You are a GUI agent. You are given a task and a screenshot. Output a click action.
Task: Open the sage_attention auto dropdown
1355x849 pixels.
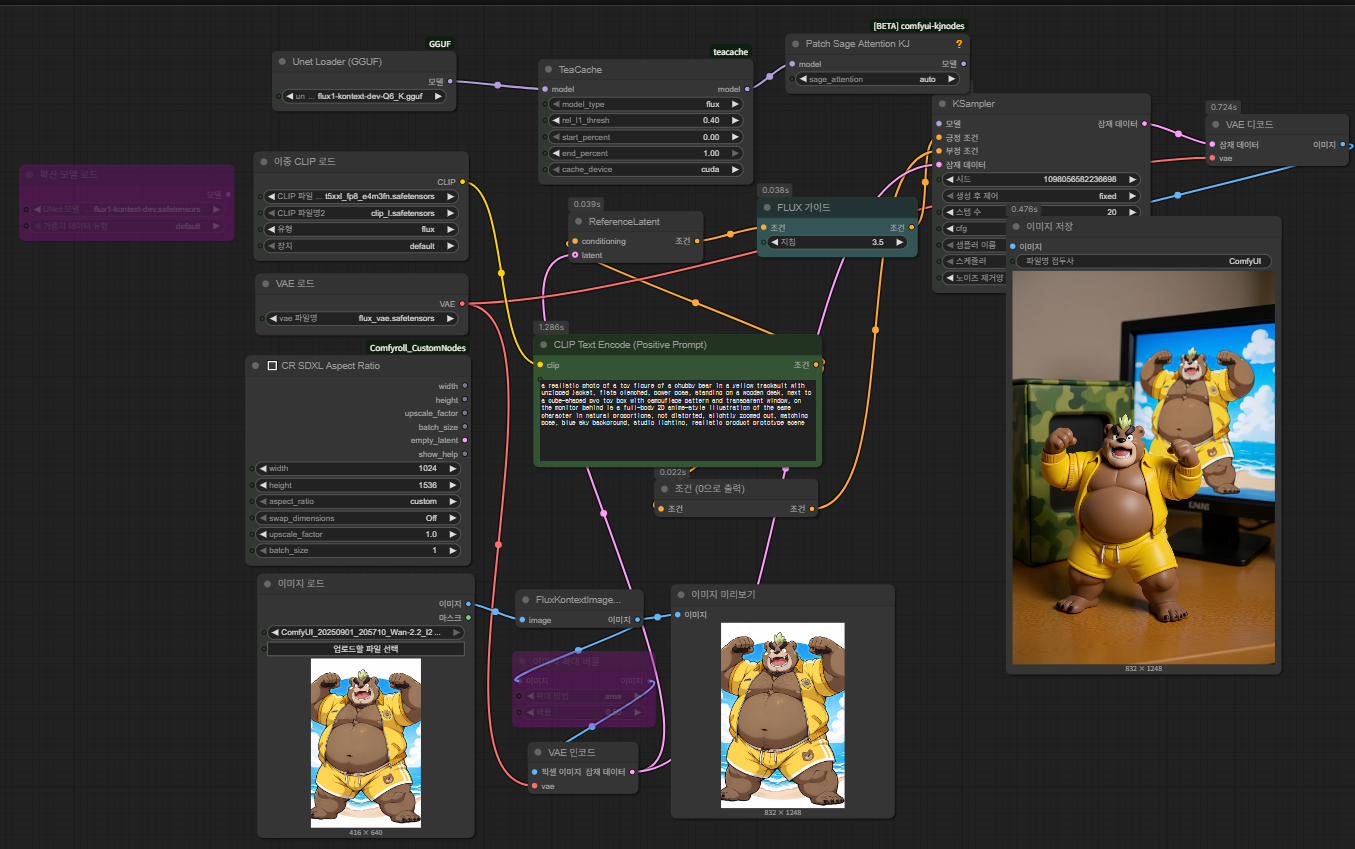pos(877,79)
